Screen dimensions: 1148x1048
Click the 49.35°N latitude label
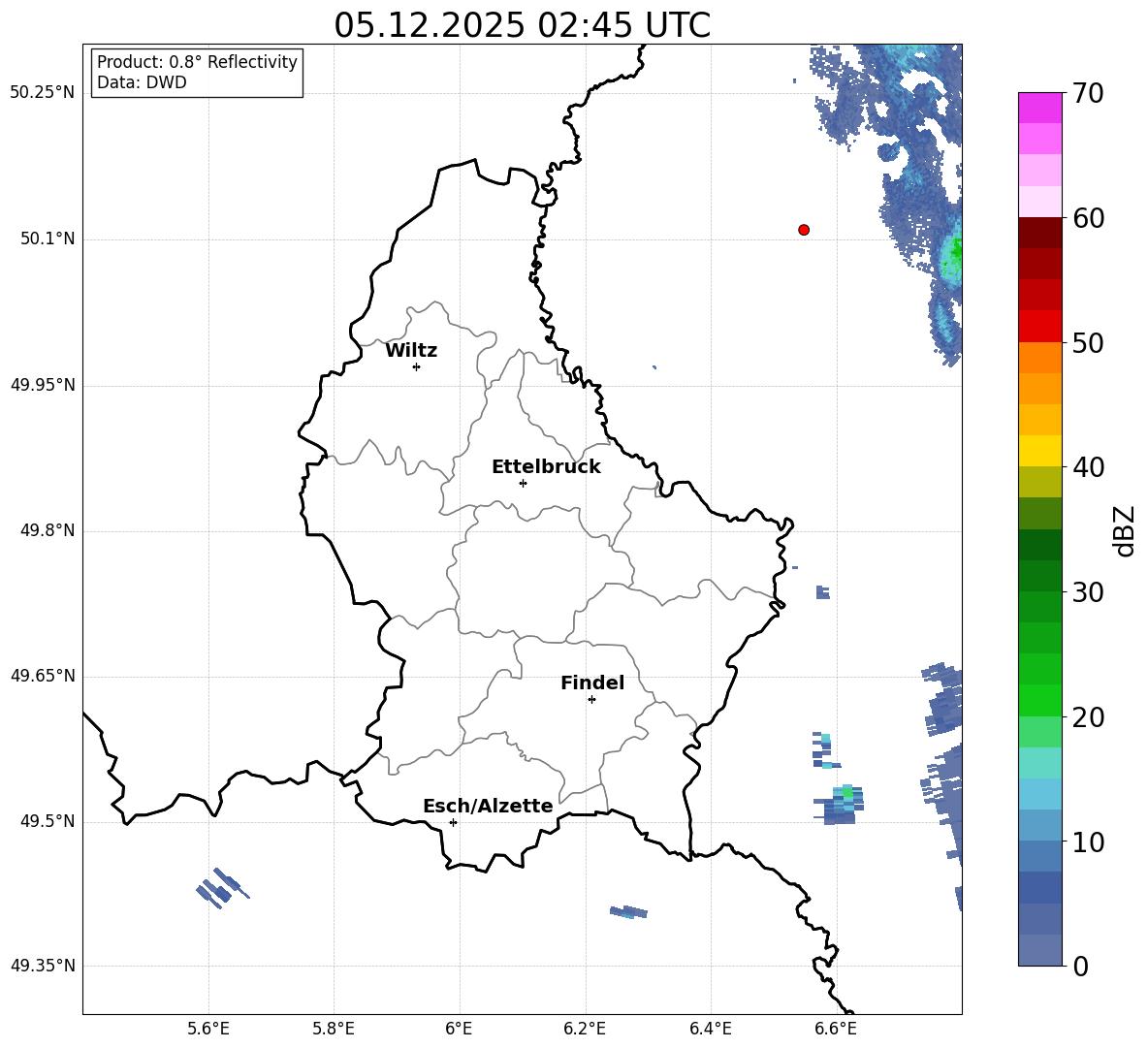tap(43, 966)
